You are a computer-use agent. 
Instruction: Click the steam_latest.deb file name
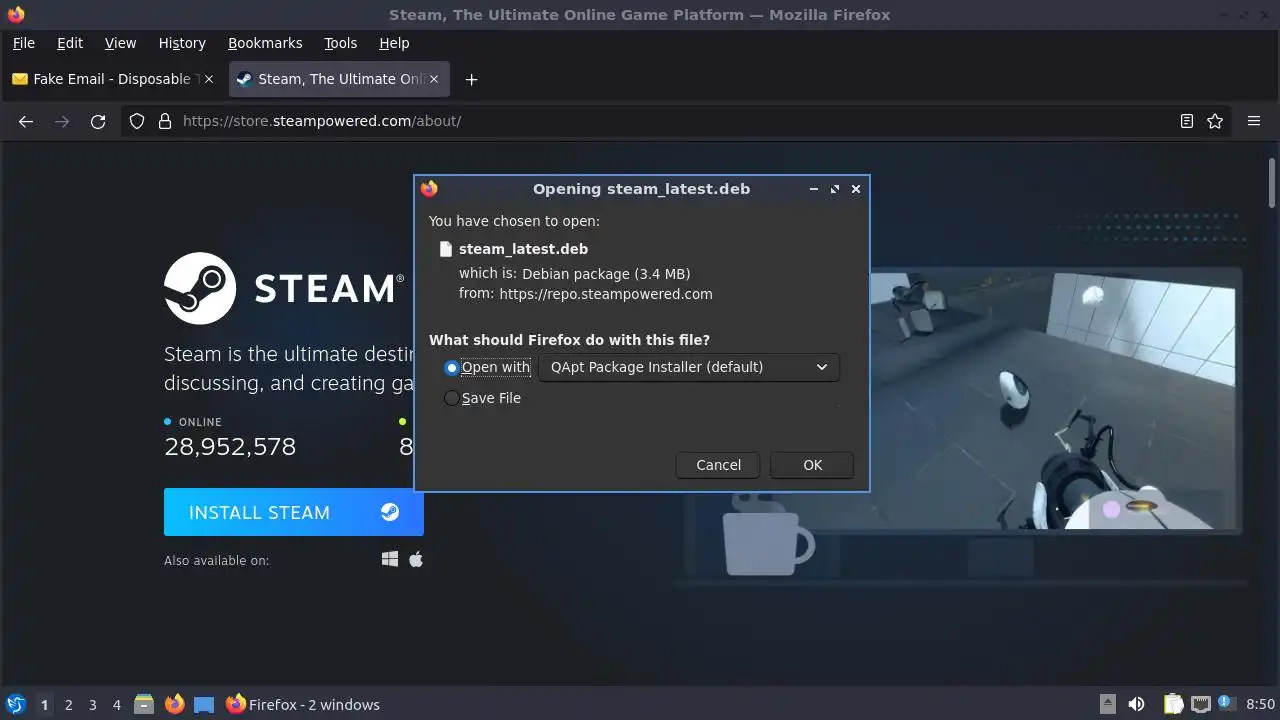coord(523,249)
